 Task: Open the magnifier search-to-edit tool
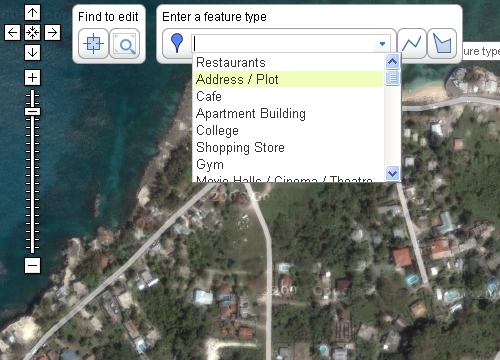click(125, 44)
